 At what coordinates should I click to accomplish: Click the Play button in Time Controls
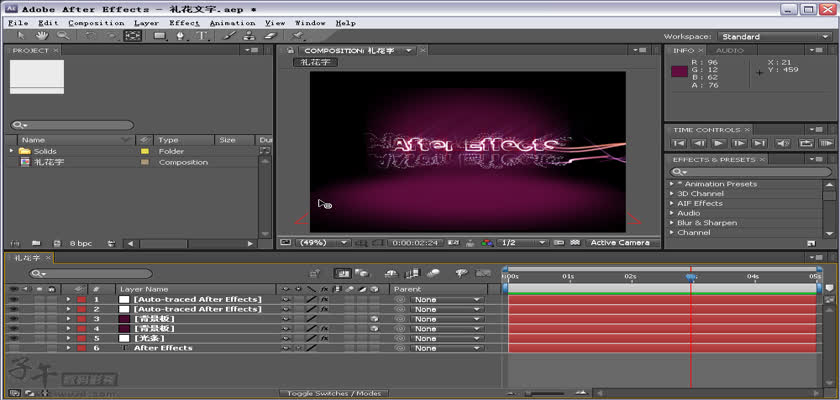click(718, 143)
